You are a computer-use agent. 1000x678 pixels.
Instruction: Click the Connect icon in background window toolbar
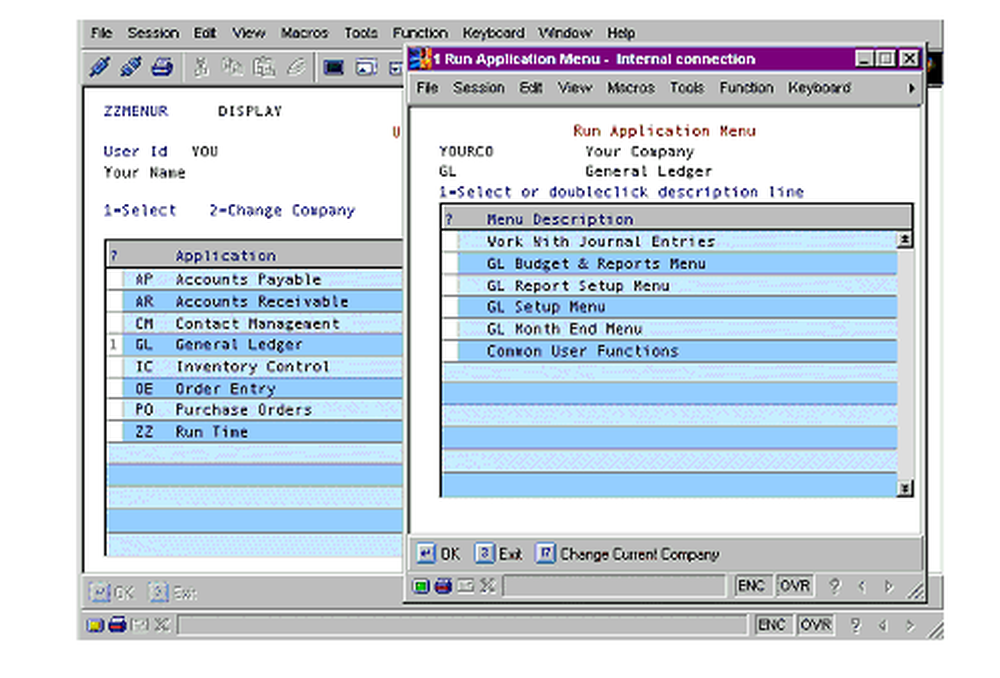click(x=100, y=66)
